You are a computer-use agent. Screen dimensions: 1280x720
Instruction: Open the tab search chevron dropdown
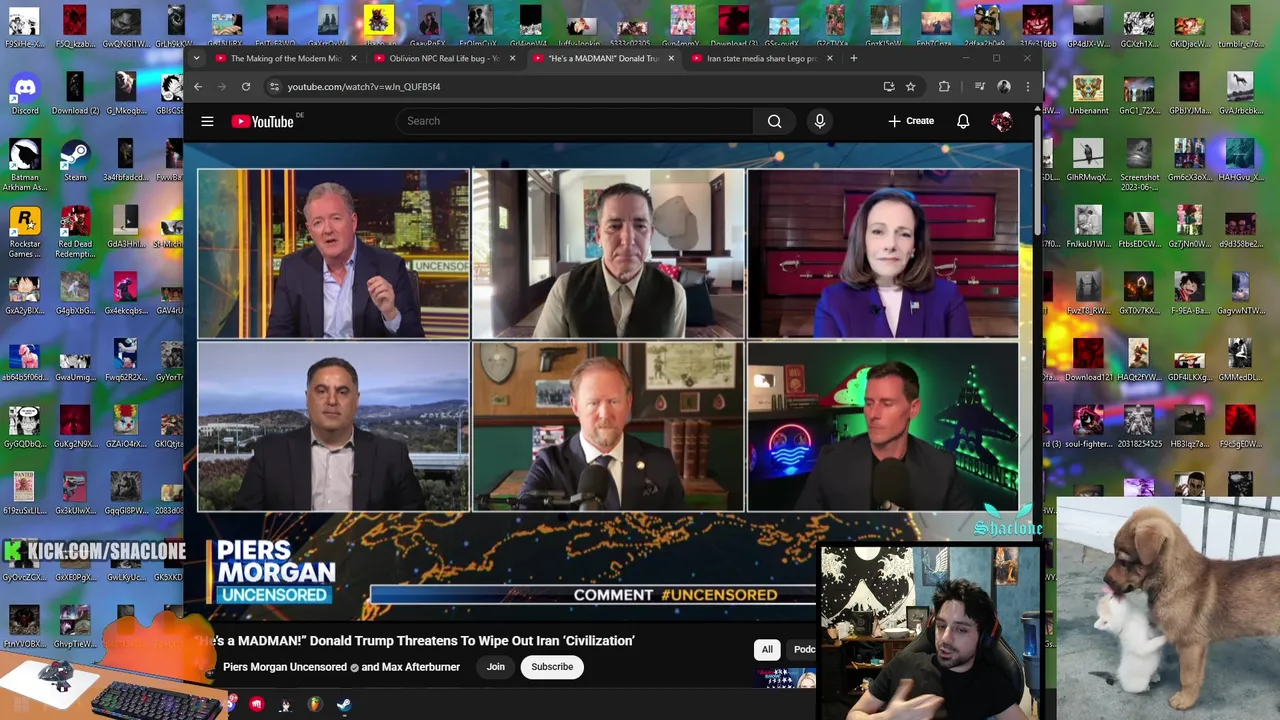(x=196, y=58)
